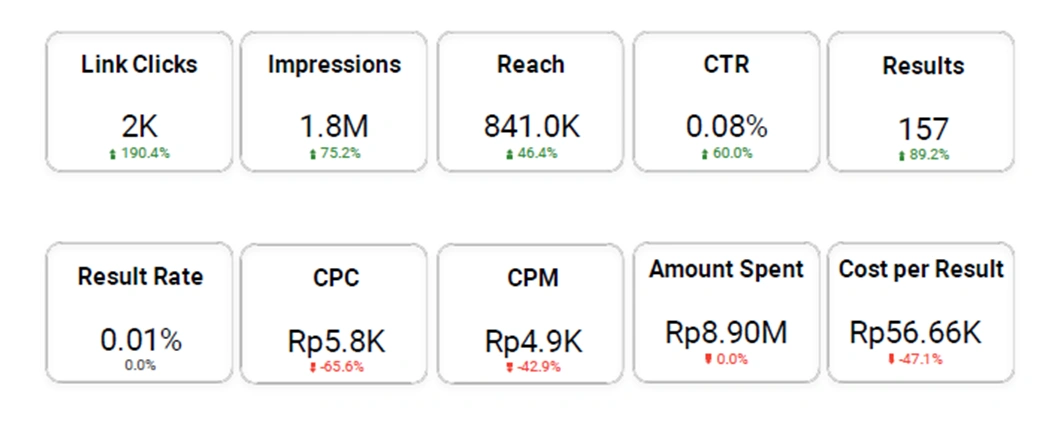Image resolution: width=1050 pixels, height=435 pixels.
Task: Select the Impressions 1.8M value
Action: 333,126
